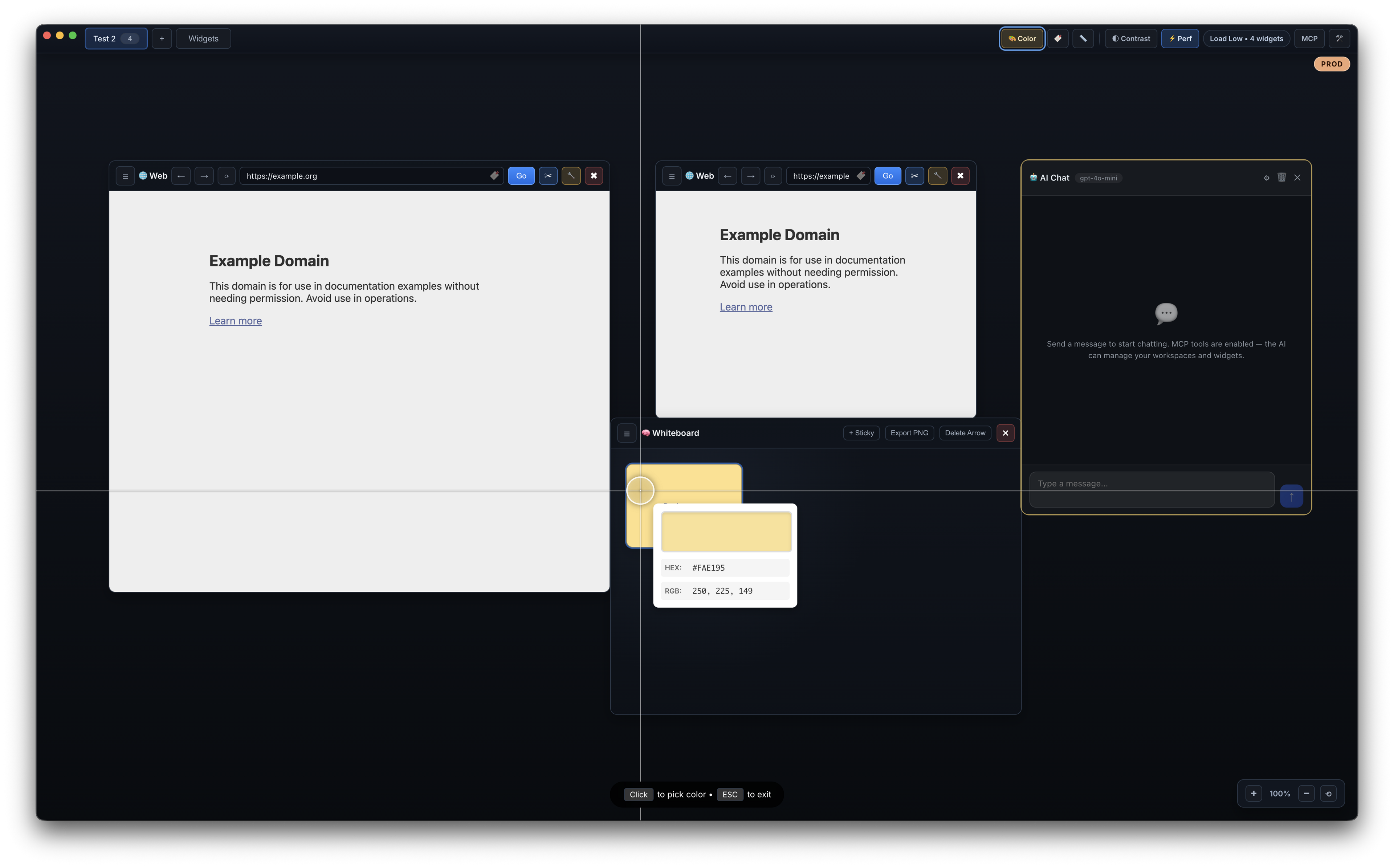
Task: Open wrench tool in Web widget beside AI Chat
Action: 937,176
